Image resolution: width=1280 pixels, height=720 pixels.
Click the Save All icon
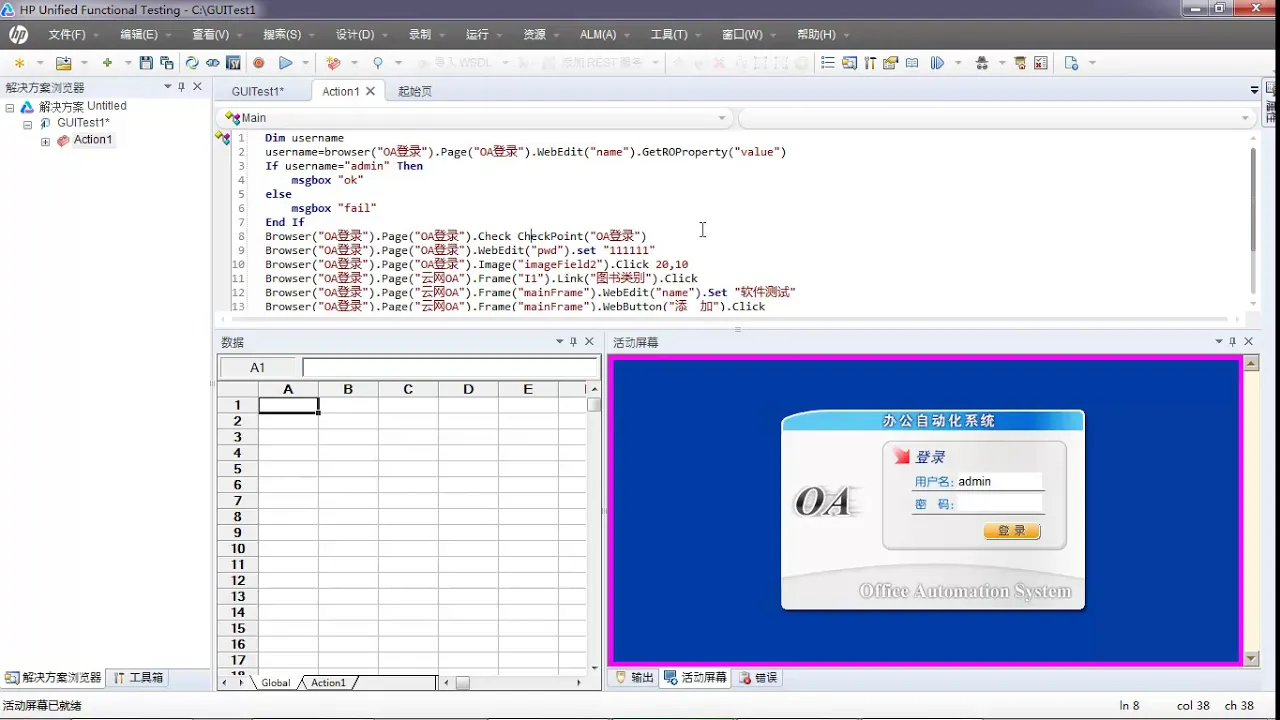click(166, 63)
